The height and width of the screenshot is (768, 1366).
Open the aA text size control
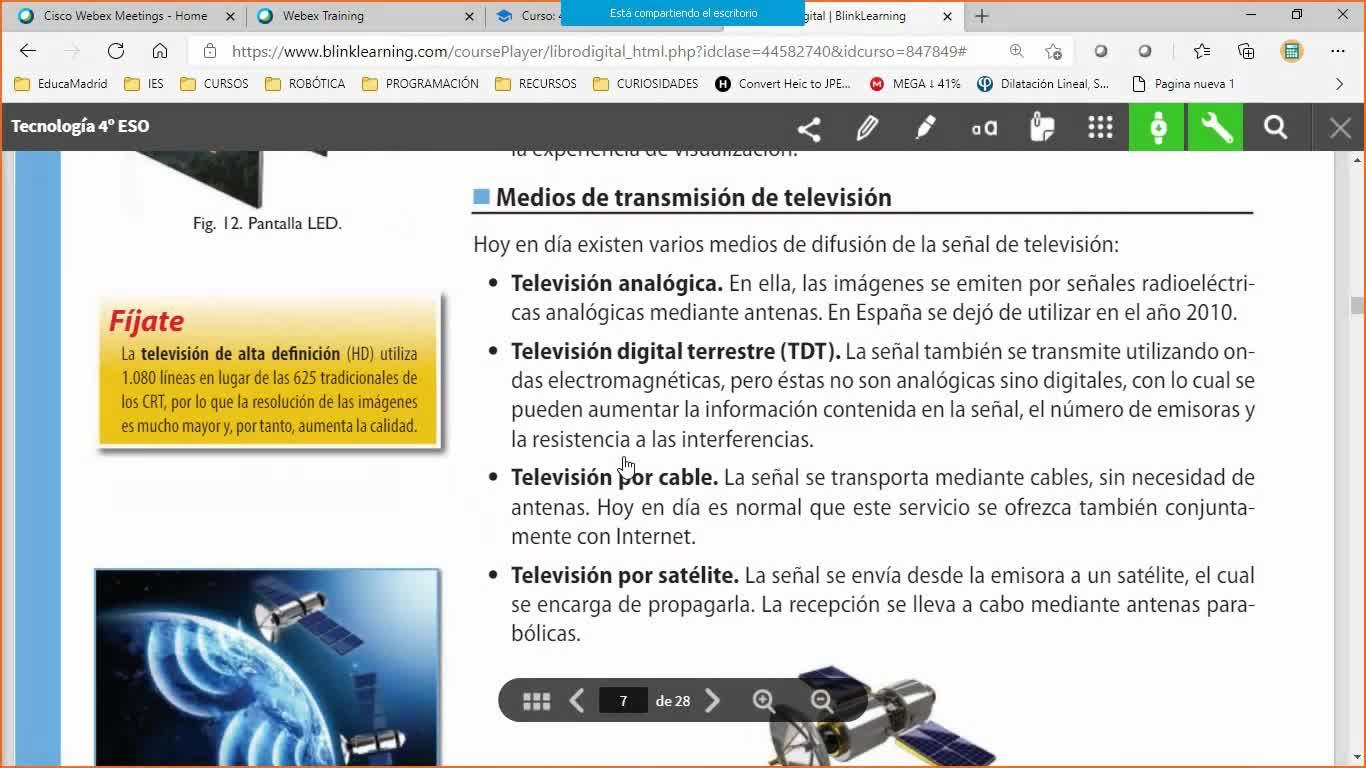pos(984,128)
